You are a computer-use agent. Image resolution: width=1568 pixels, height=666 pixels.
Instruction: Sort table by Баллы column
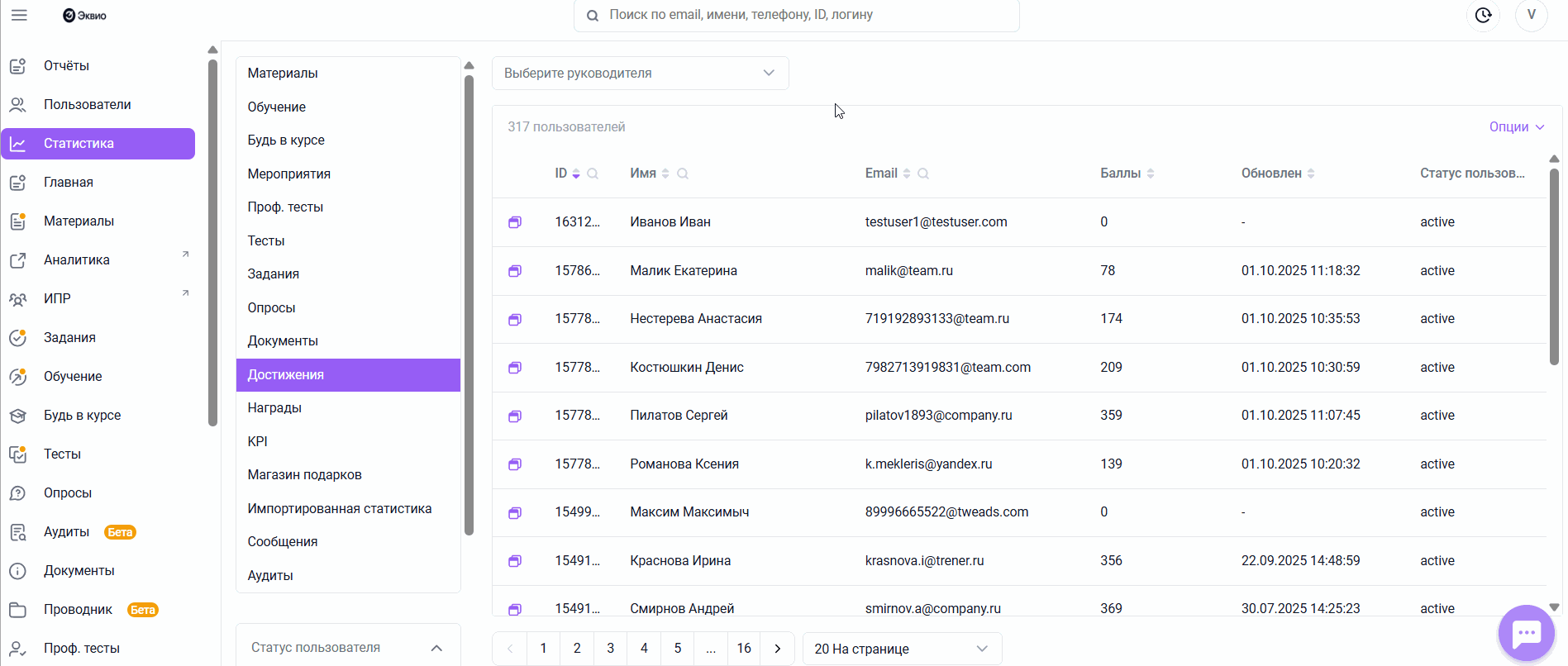1151,174
